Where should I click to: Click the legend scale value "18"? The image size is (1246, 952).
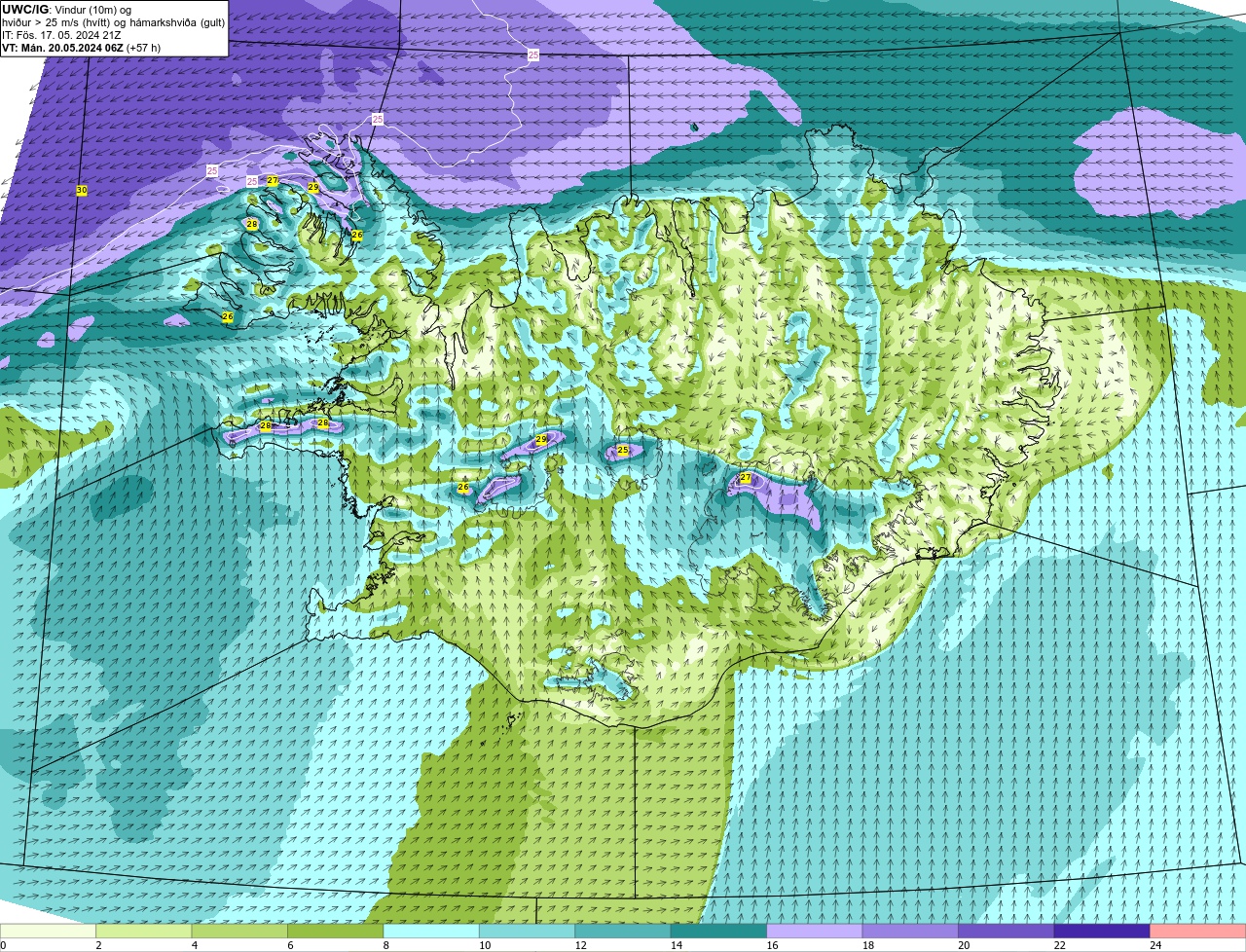coord(867,945)
